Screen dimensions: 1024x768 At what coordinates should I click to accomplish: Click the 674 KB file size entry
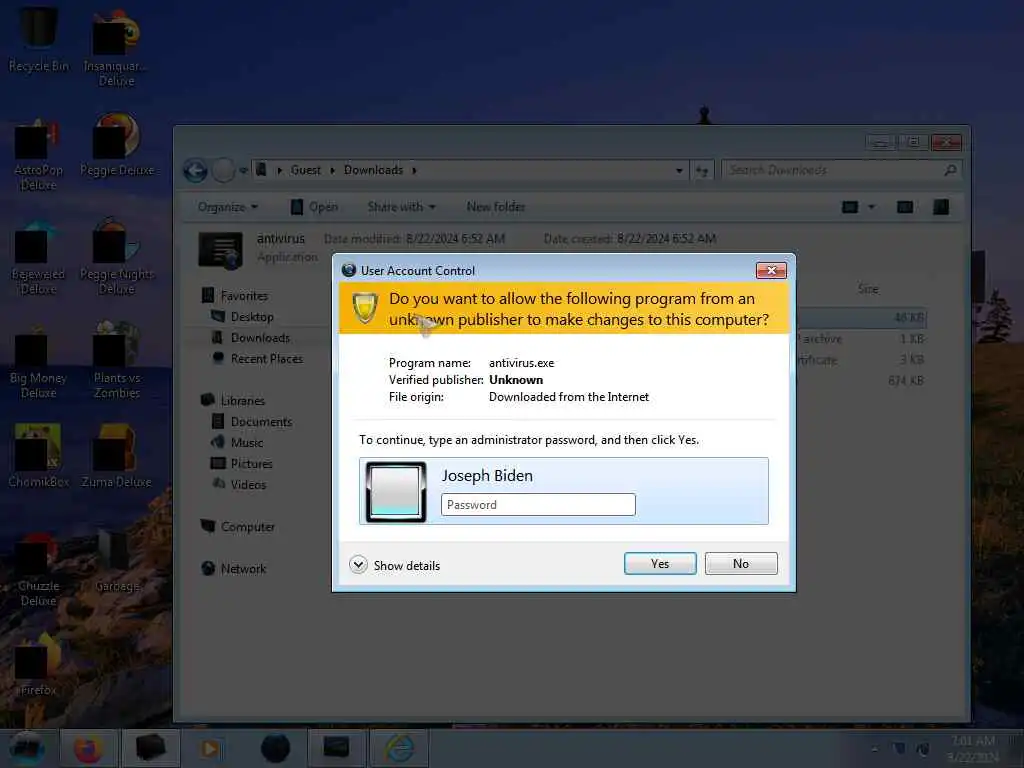[905, 380]
